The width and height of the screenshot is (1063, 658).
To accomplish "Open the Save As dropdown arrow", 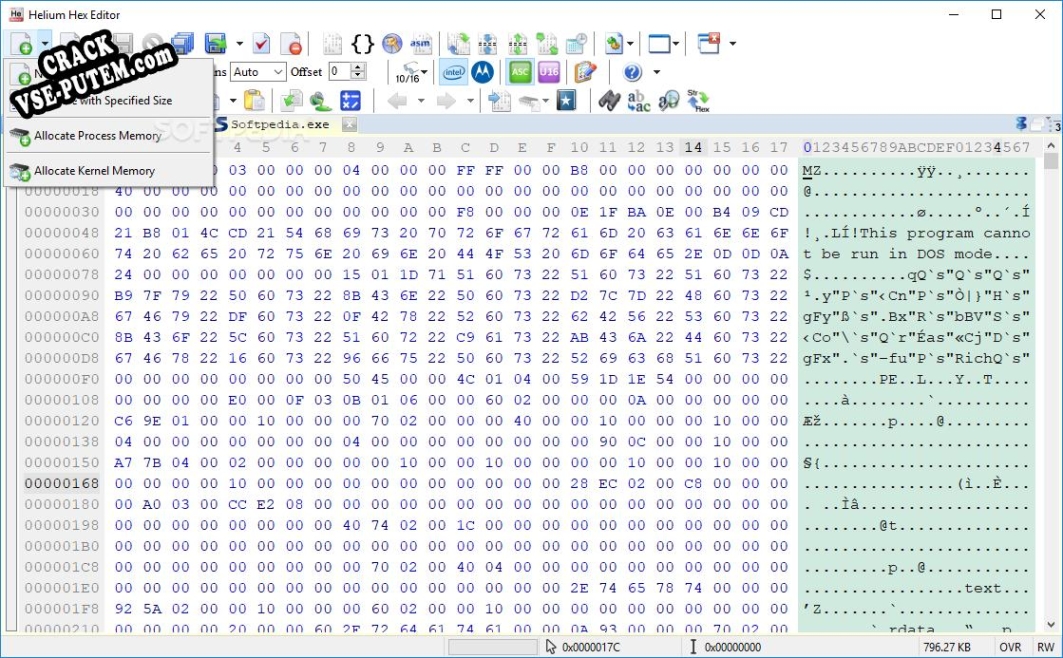I will click(x=239, y=43).
